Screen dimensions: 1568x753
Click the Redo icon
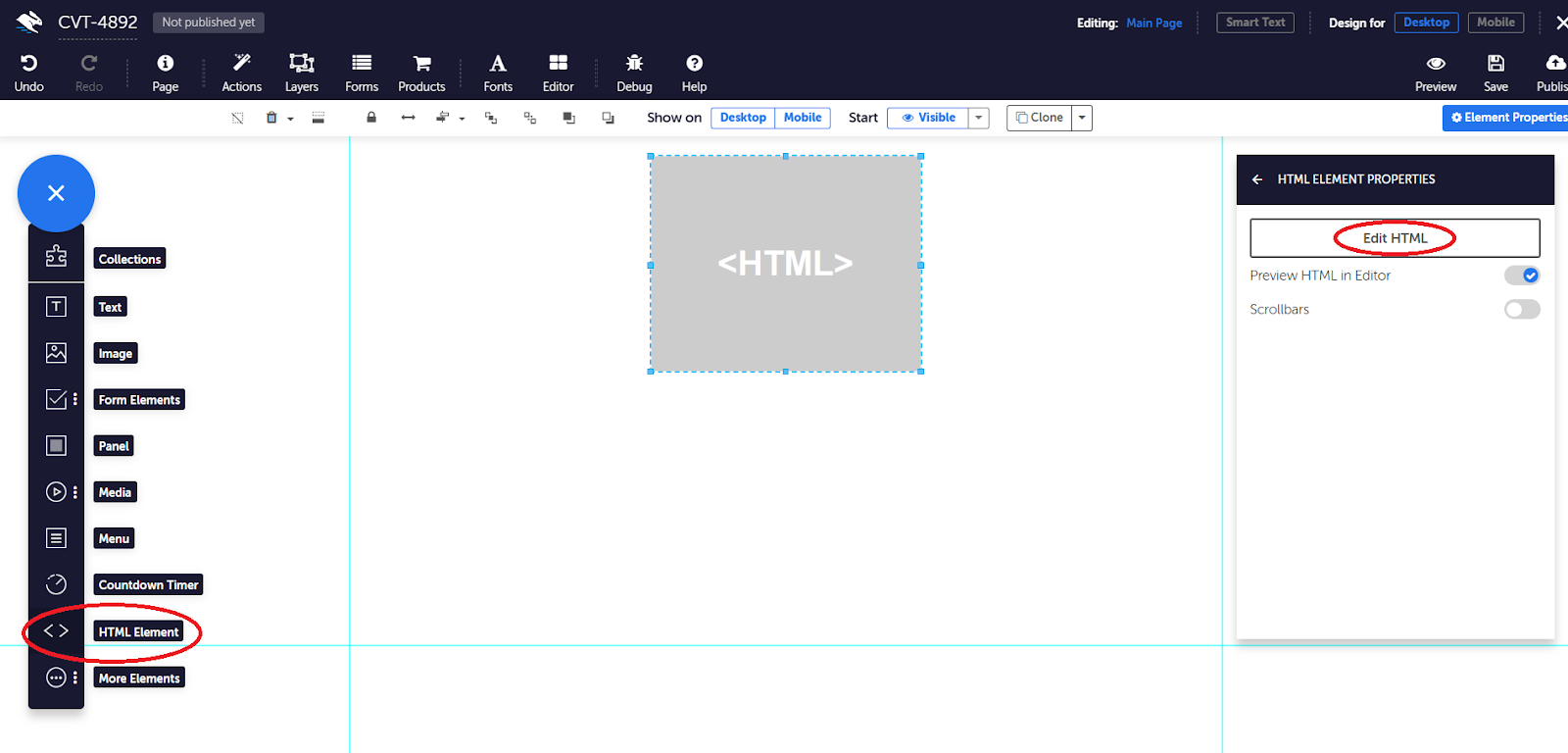(89, 64)
